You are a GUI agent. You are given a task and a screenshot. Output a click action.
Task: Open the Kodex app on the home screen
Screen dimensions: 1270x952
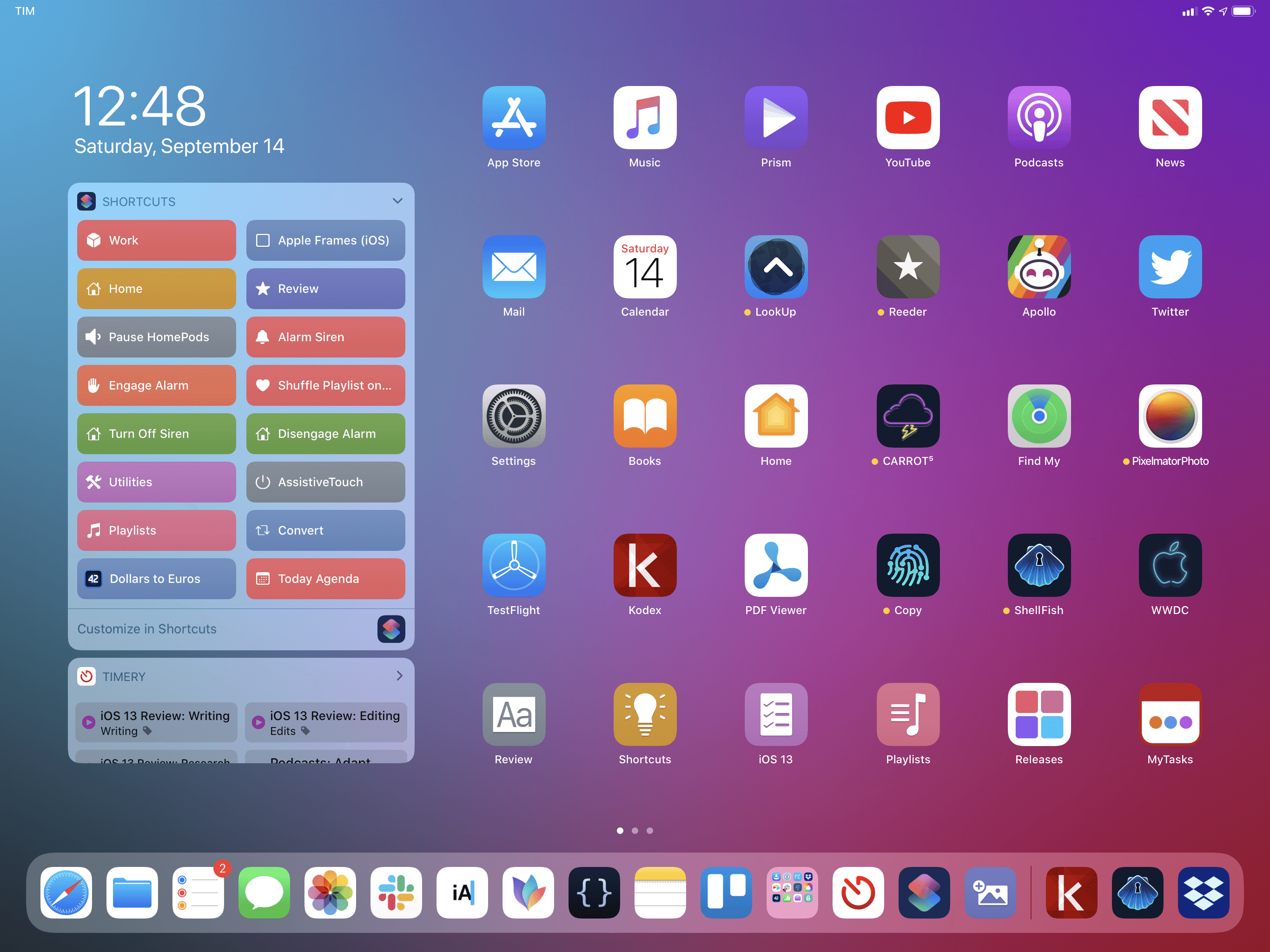pos(645,566)
